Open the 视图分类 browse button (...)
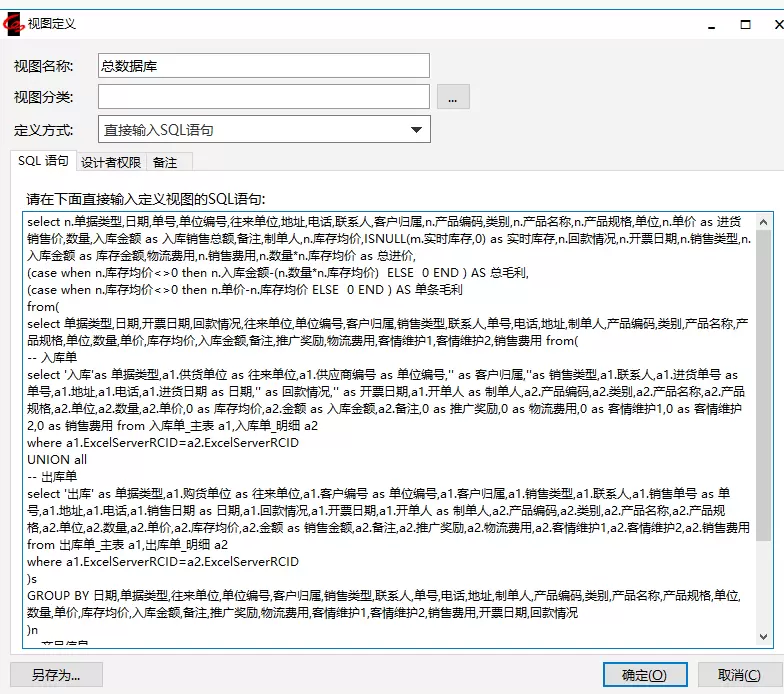 [x=452, y=97]
